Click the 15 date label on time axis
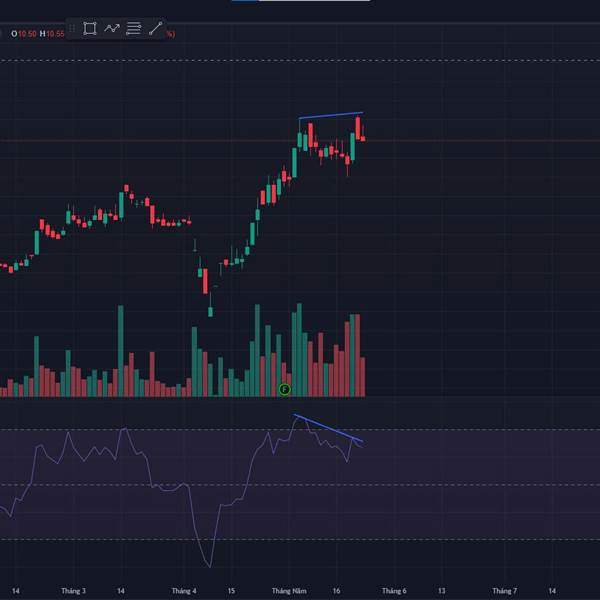Screen dimensions: 600x600 point(231,591)
